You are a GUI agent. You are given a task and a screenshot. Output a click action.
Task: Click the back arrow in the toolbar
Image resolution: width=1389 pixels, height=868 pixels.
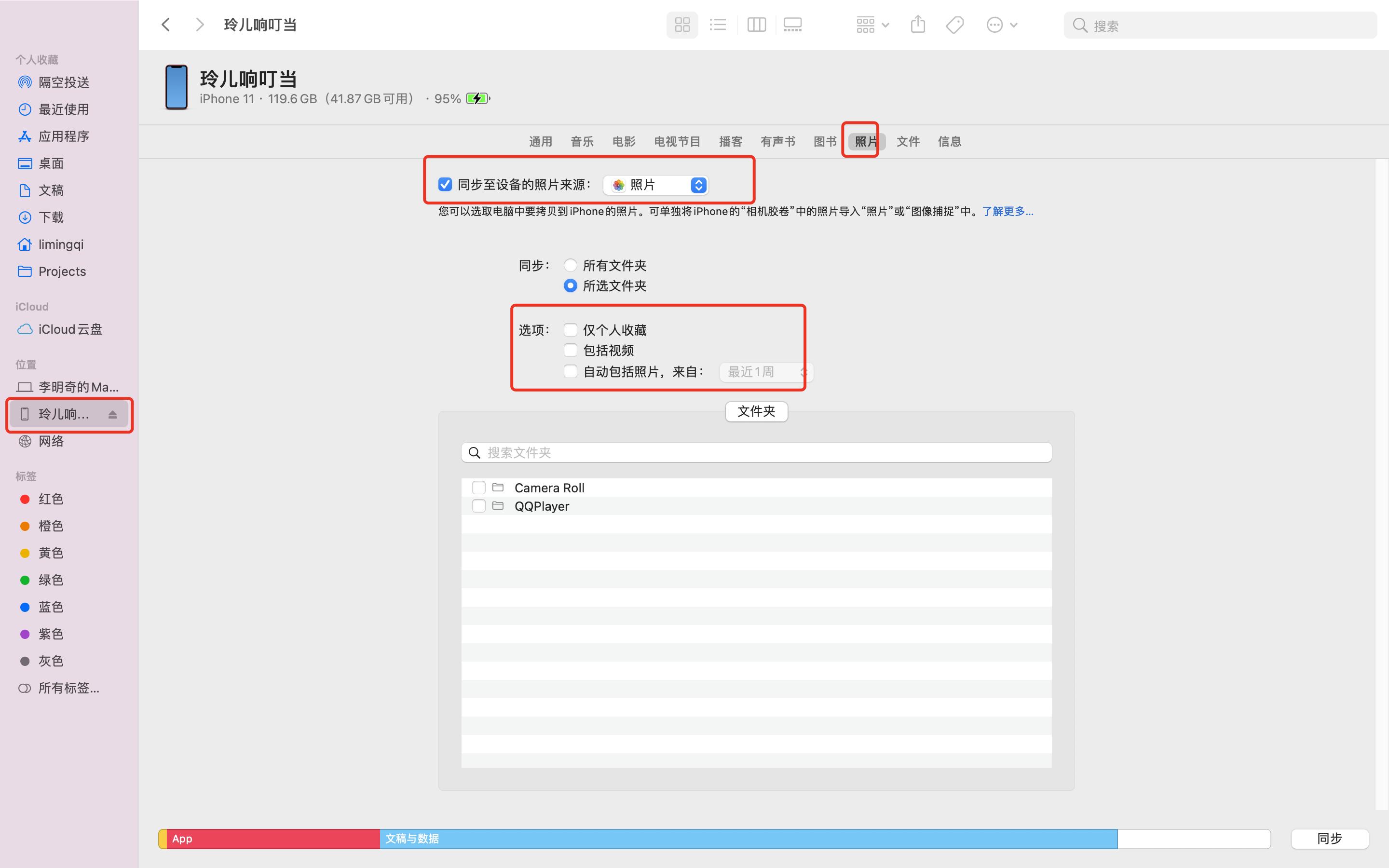pos(165,24)
